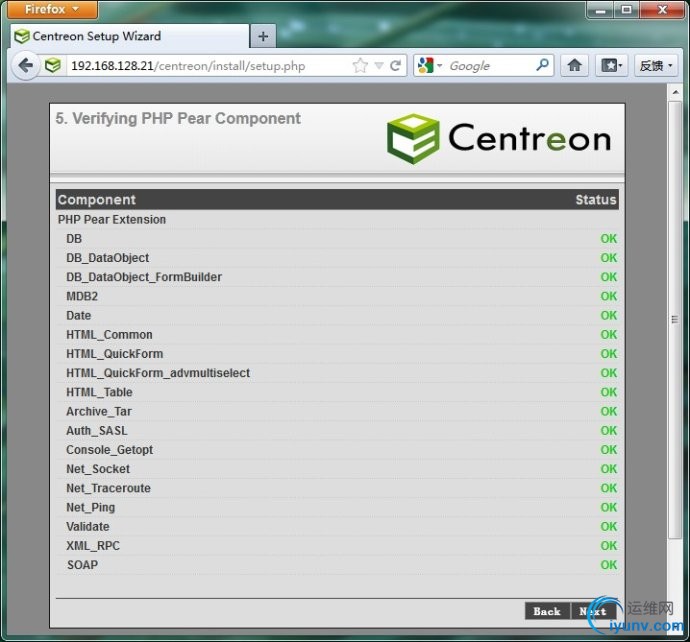690x642 pixels.
Task: Click the step 5 Verifying PHP Pear heading
Action: point(178,119)
